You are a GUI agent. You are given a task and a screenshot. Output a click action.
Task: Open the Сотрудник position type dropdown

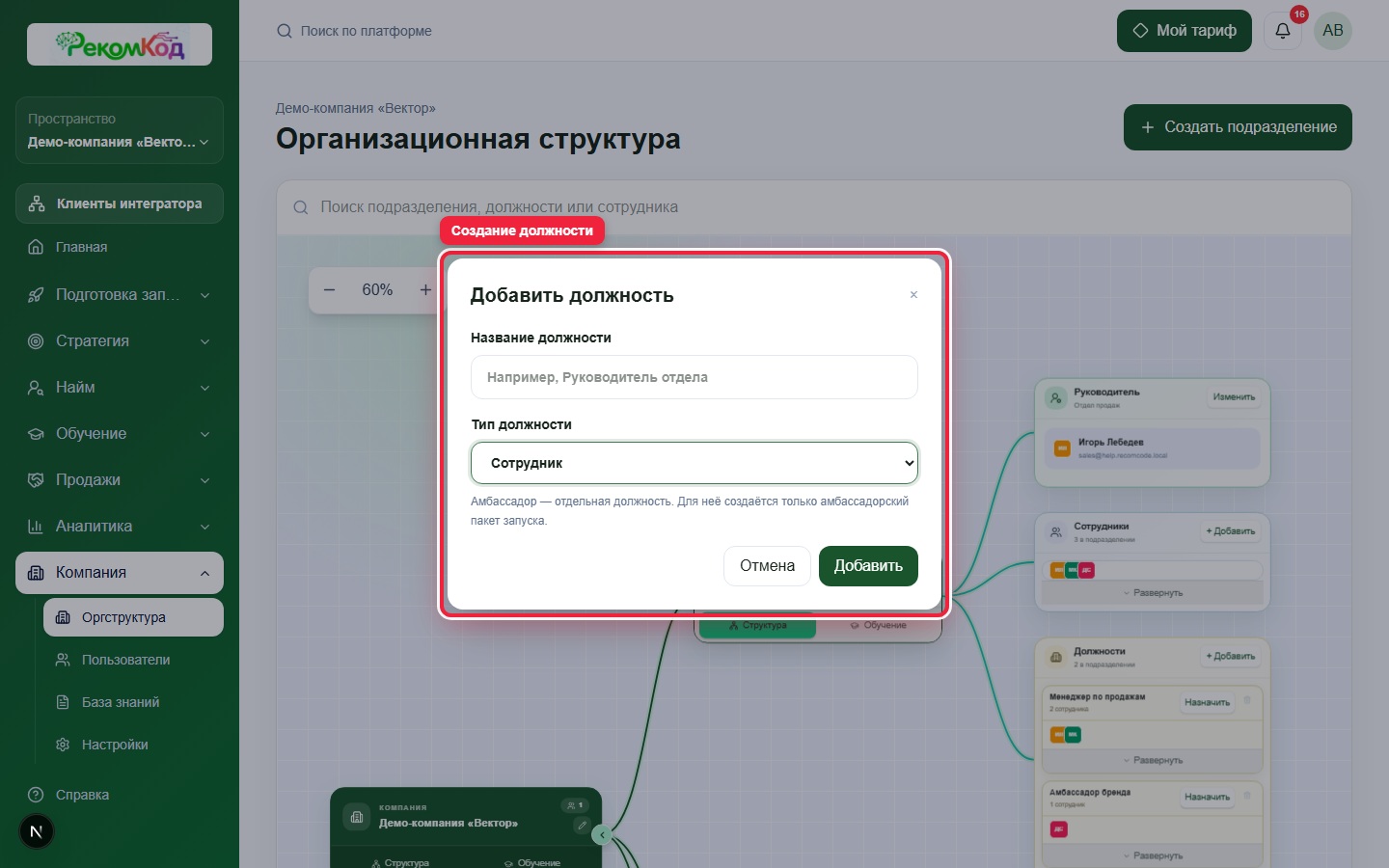coord(694,463)
